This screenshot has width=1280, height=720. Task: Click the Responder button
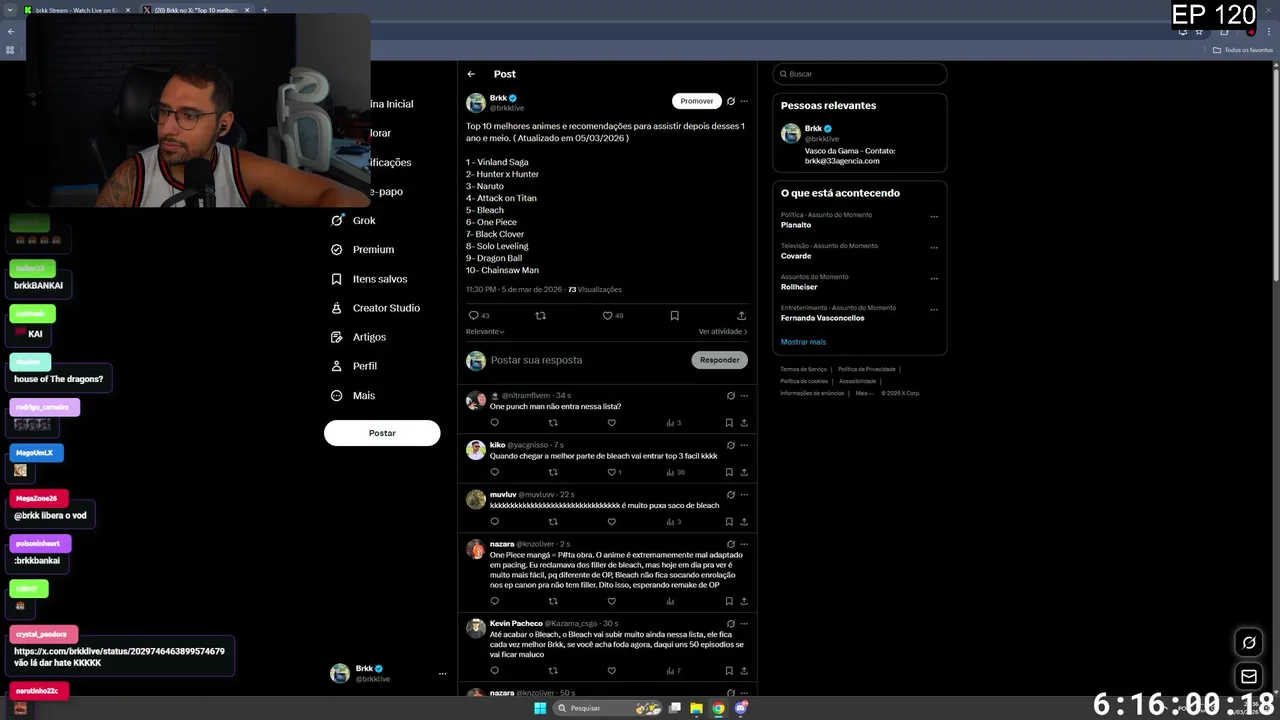tap(719, 360)
